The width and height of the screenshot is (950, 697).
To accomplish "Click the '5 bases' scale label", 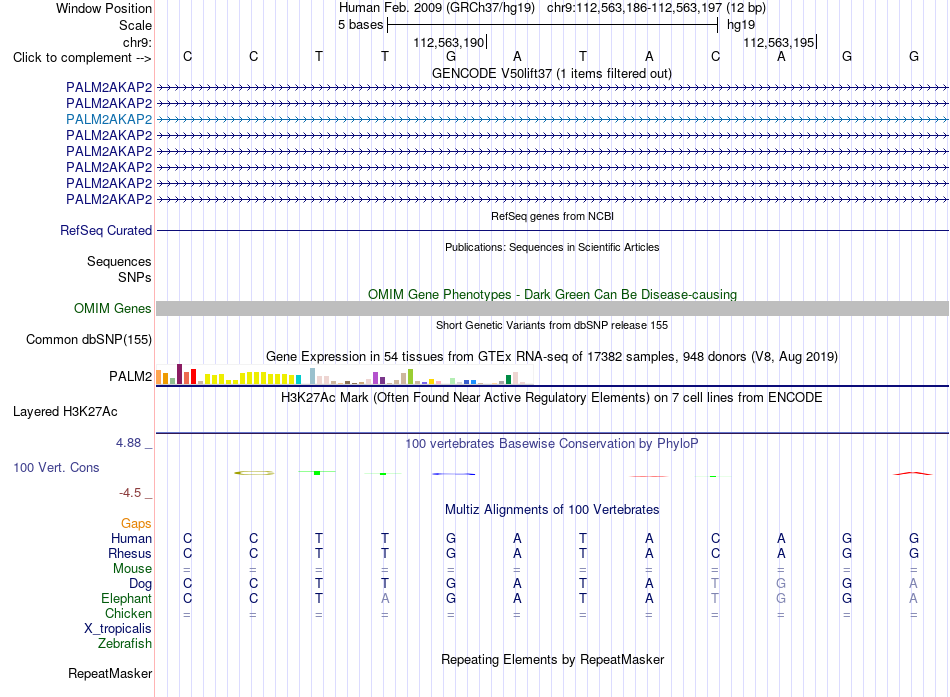I will (360, 25).
